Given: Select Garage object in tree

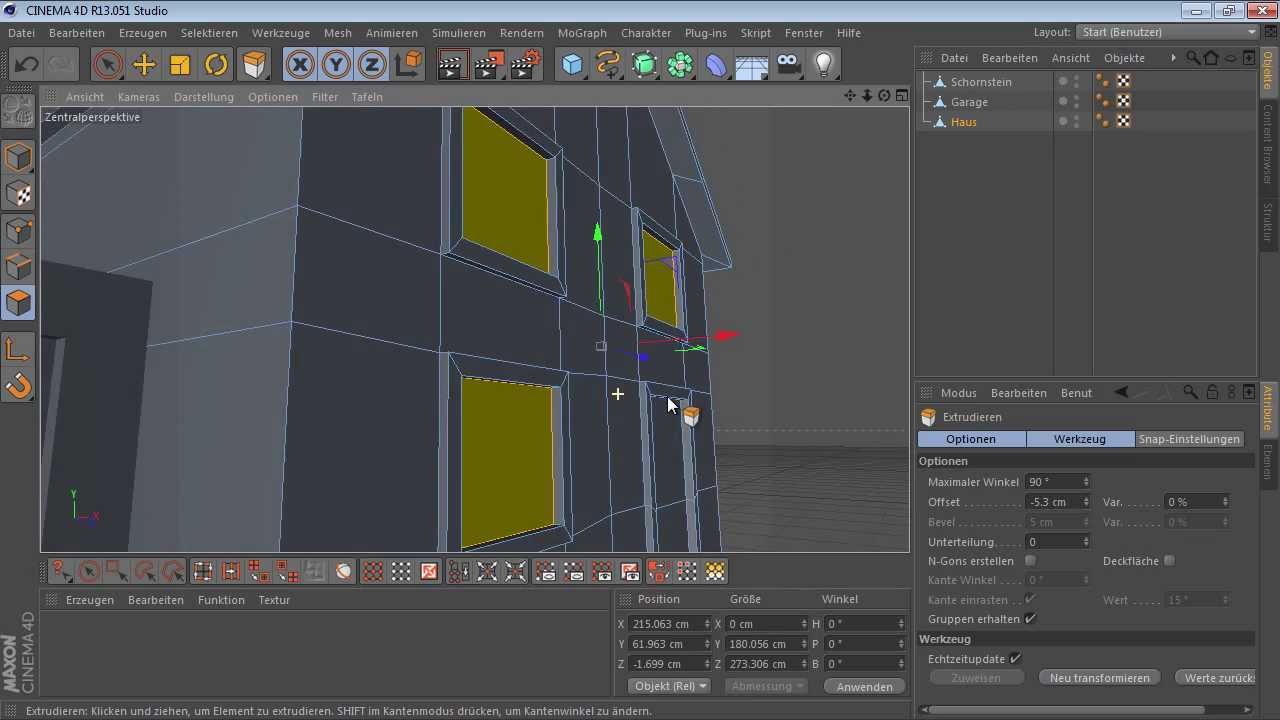Looking at the screenshot, I should tap(969, 102).
